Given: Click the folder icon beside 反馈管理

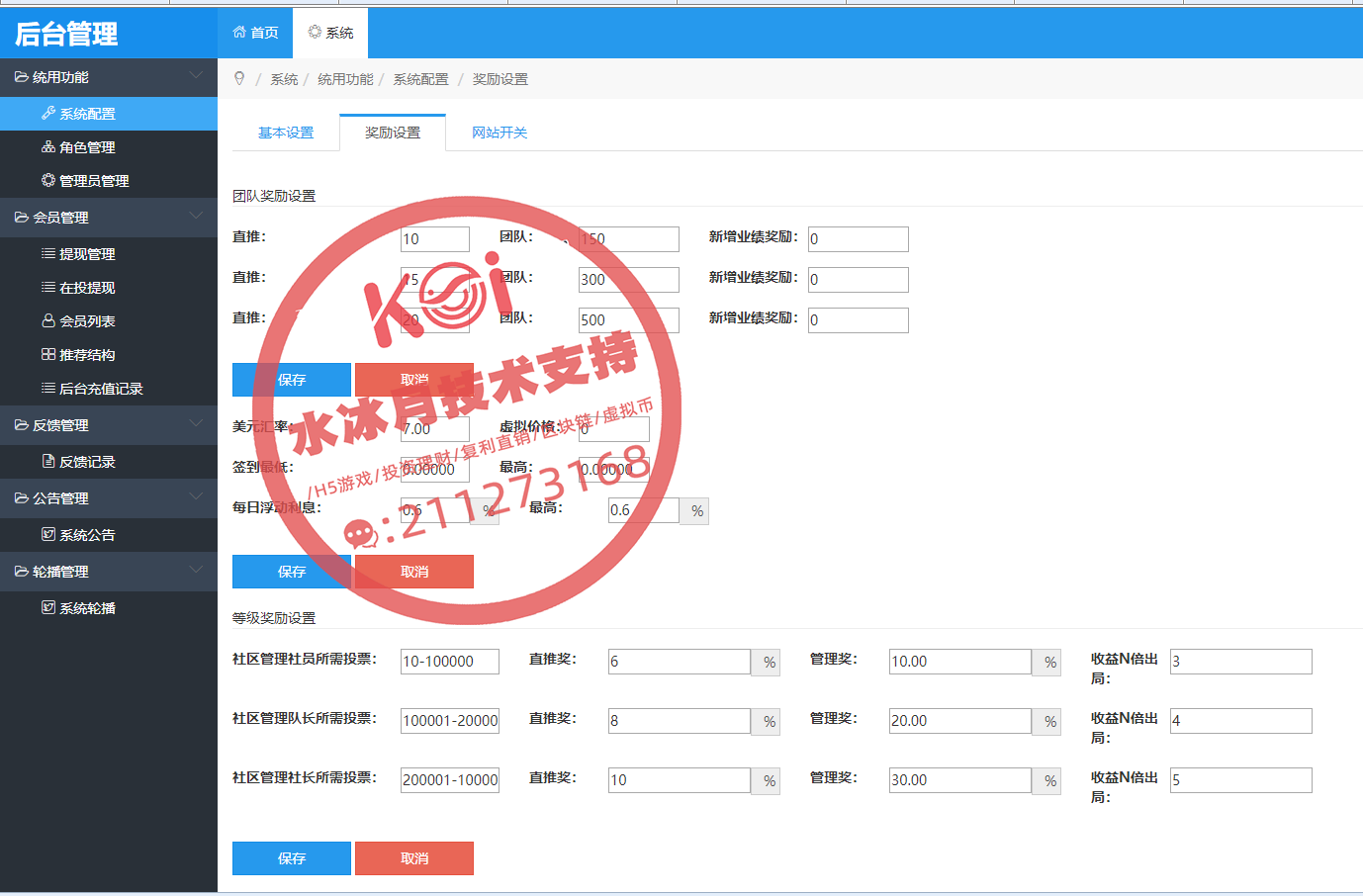Looking at the screenshot, I should (21, 425).
